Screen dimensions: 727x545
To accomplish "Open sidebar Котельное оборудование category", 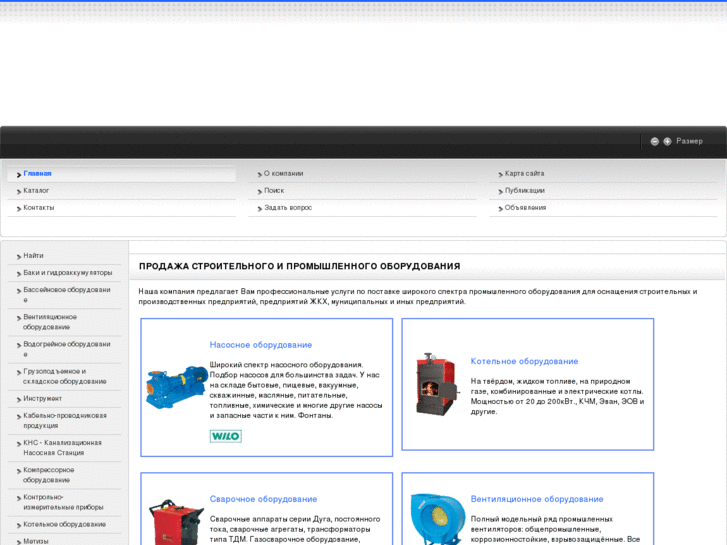I will pos(64,524).
